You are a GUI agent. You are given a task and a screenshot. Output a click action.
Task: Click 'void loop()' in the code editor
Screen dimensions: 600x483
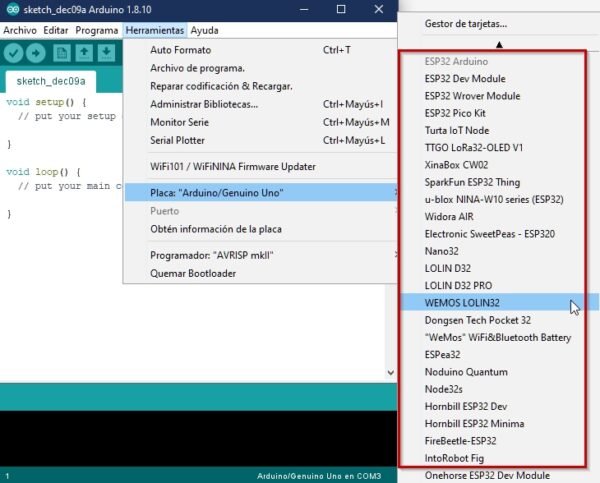(x=37, y=172)
